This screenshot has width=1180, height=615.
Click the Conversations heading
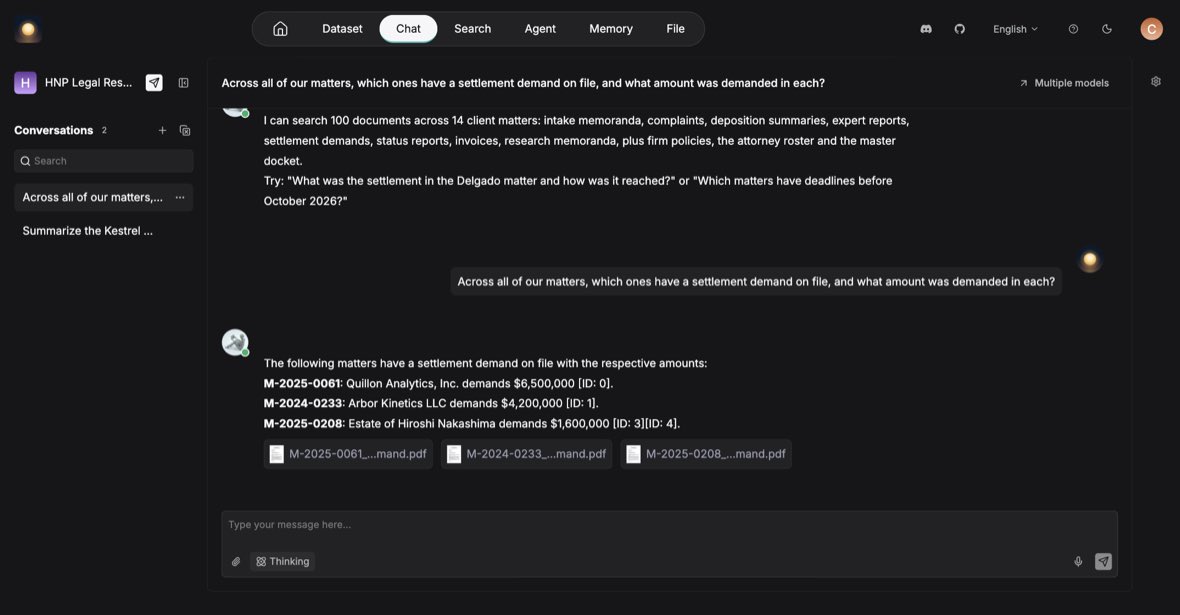(53, 130)
